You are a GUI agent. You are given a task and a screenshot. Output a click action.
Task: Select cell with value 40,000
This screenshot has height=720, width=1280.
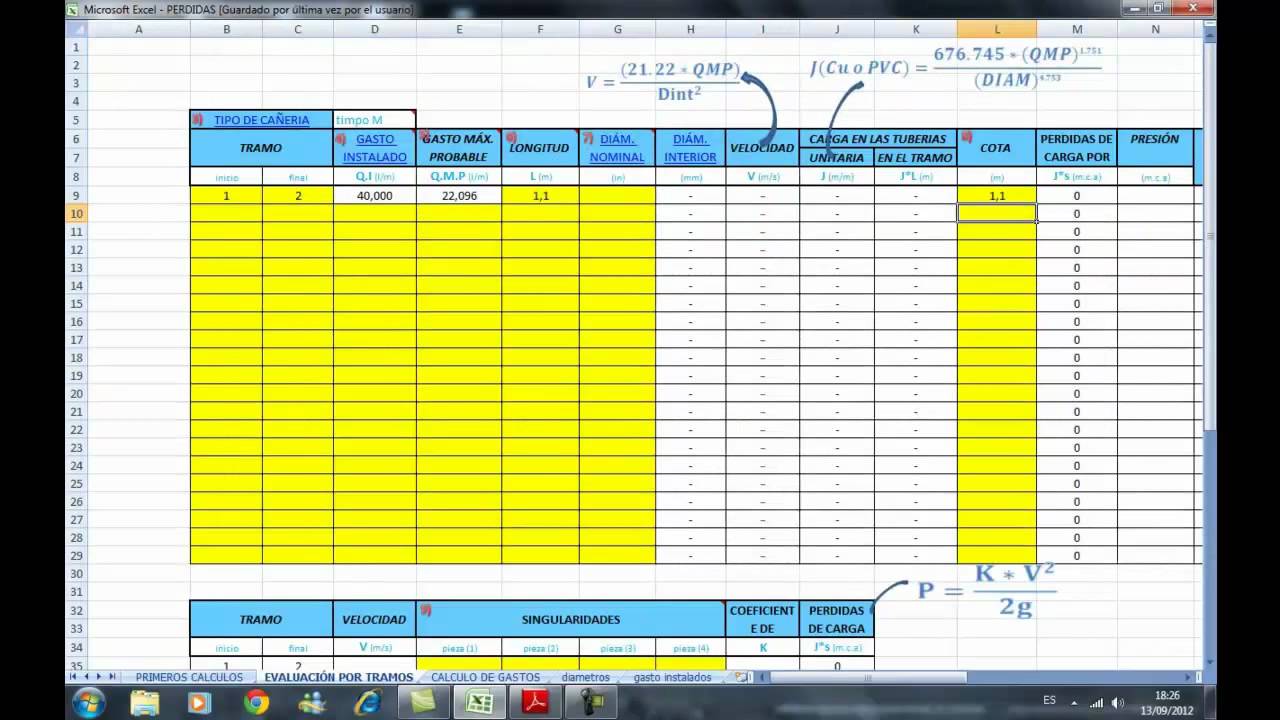[x=375, y=196]
